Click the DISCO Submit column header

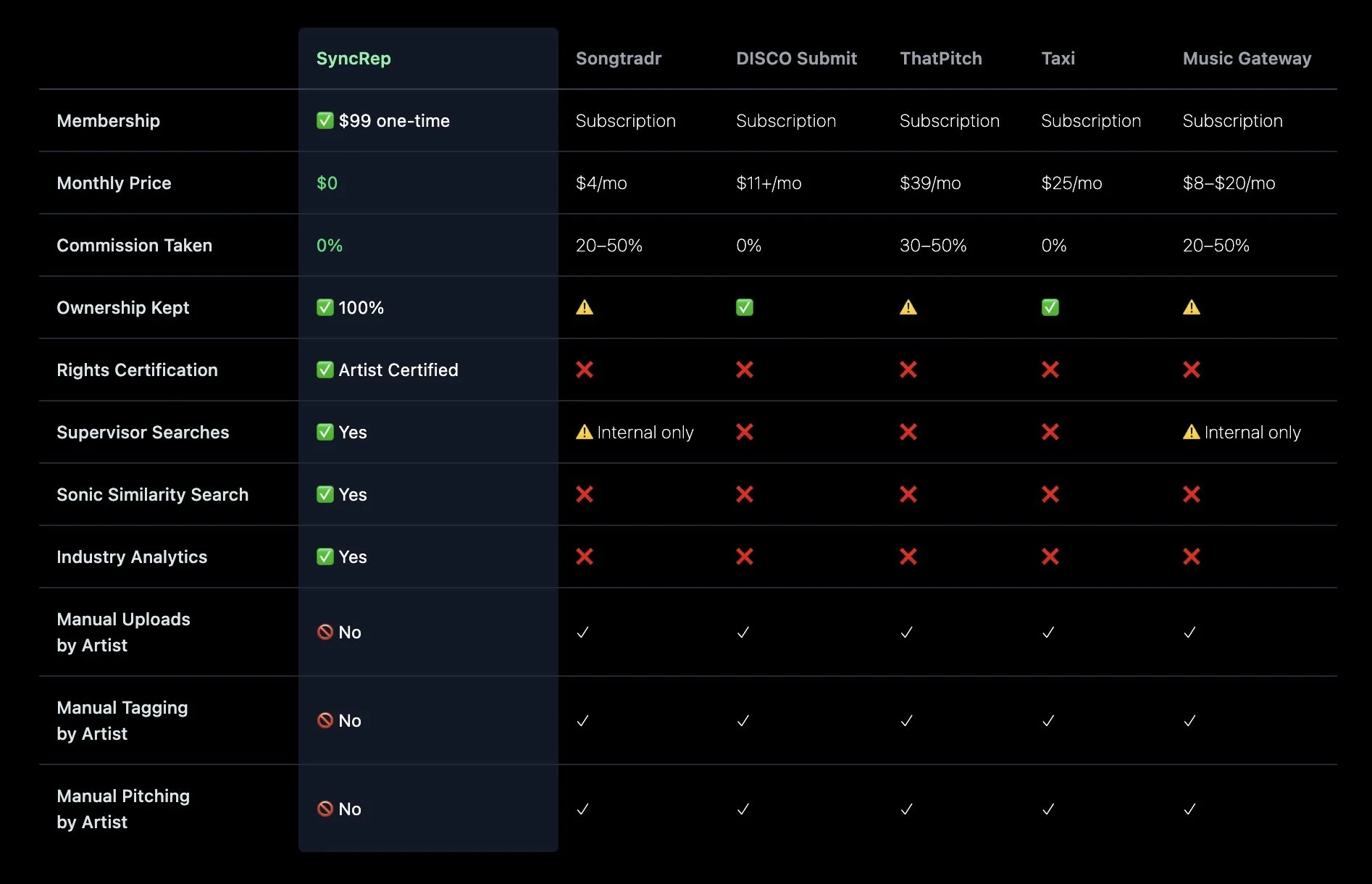(796, 59)
